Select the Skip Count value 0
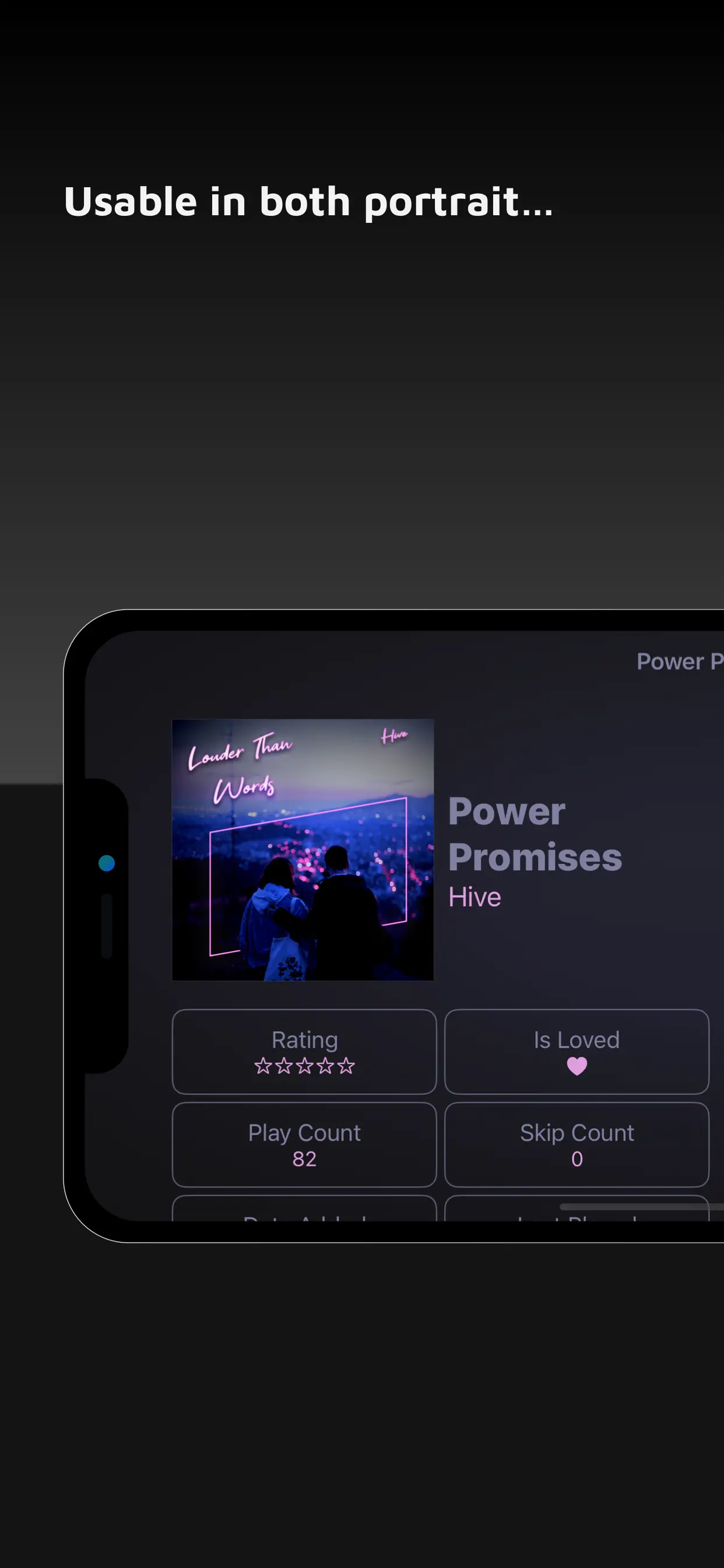 577,1159
